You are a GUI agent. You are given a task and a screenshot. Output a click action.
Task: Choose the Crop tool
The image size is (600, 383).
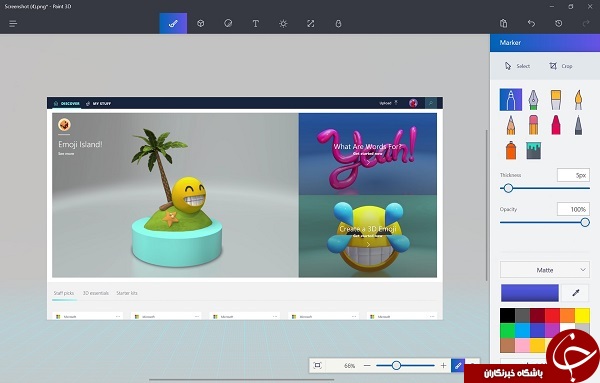coord(561,66)
